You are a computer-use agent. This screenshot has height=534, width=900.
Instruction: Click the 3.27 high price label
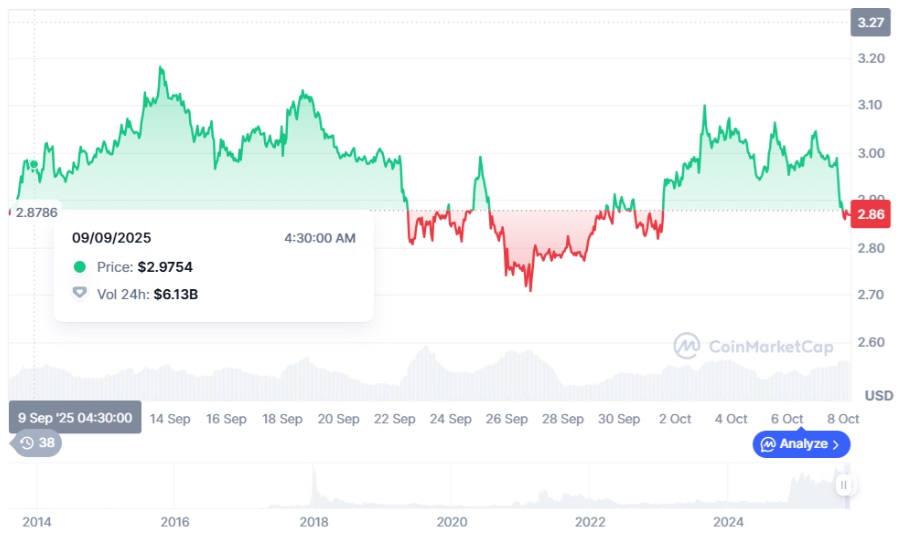tap(870, 22)
